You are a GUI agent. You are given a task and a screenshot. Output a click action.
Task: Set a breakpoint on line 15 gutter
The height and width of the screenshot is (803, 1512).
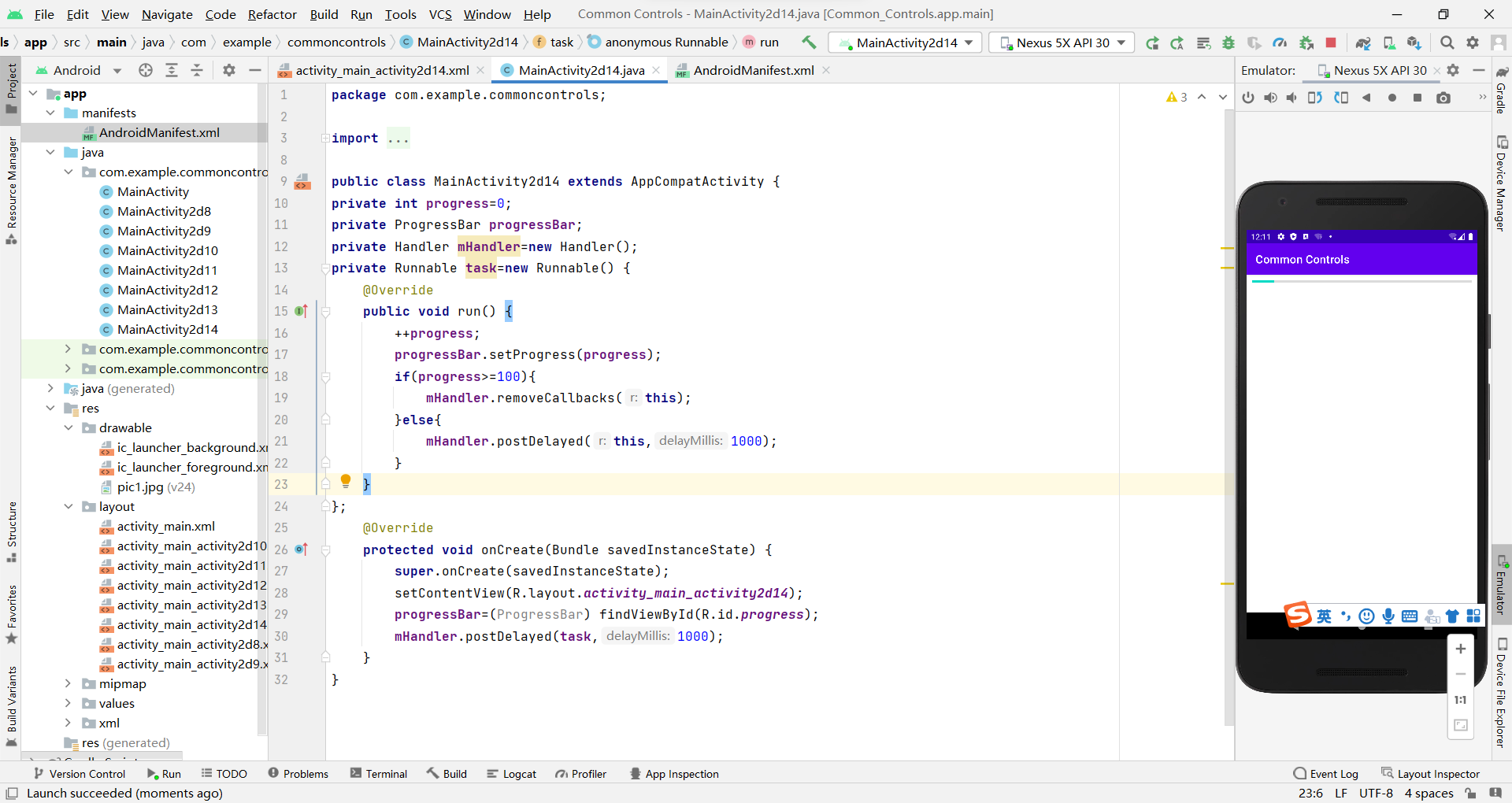313,312
